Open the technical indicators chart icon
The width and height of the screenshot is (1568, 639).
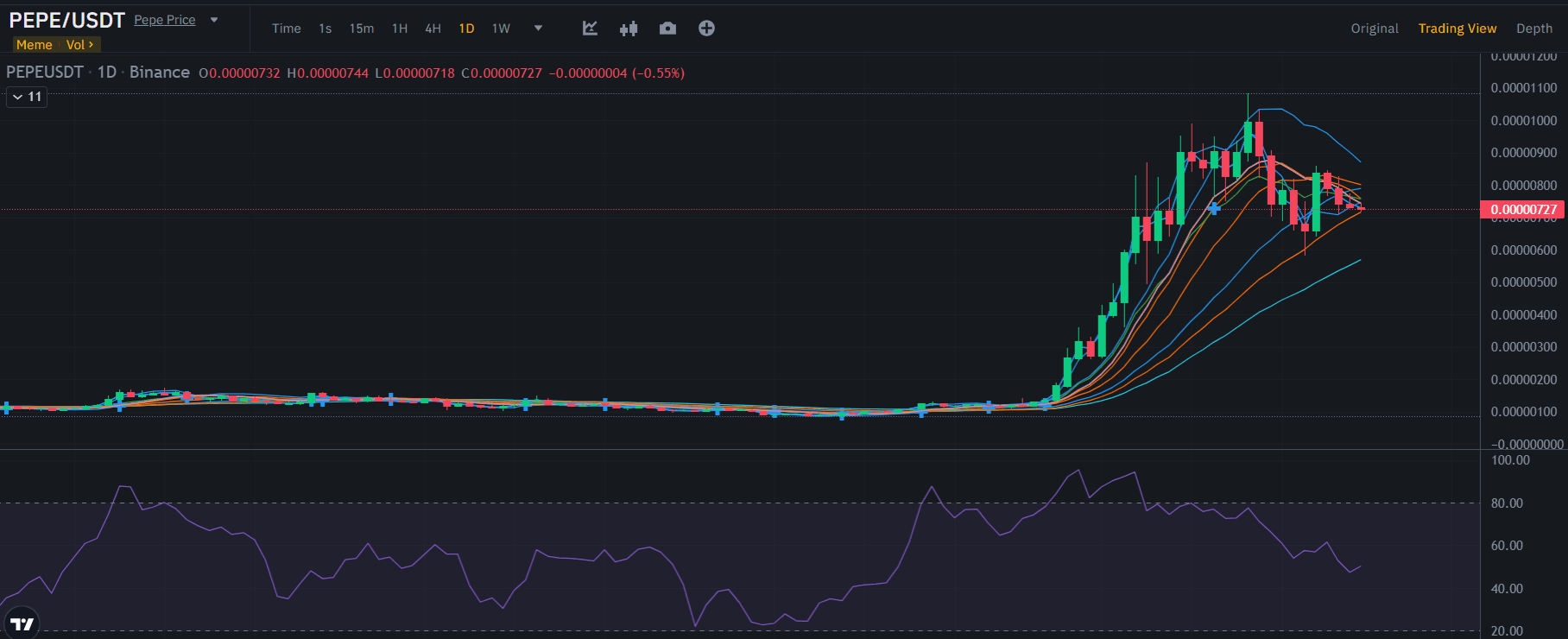pyautogui.click(x=590, y=28)
